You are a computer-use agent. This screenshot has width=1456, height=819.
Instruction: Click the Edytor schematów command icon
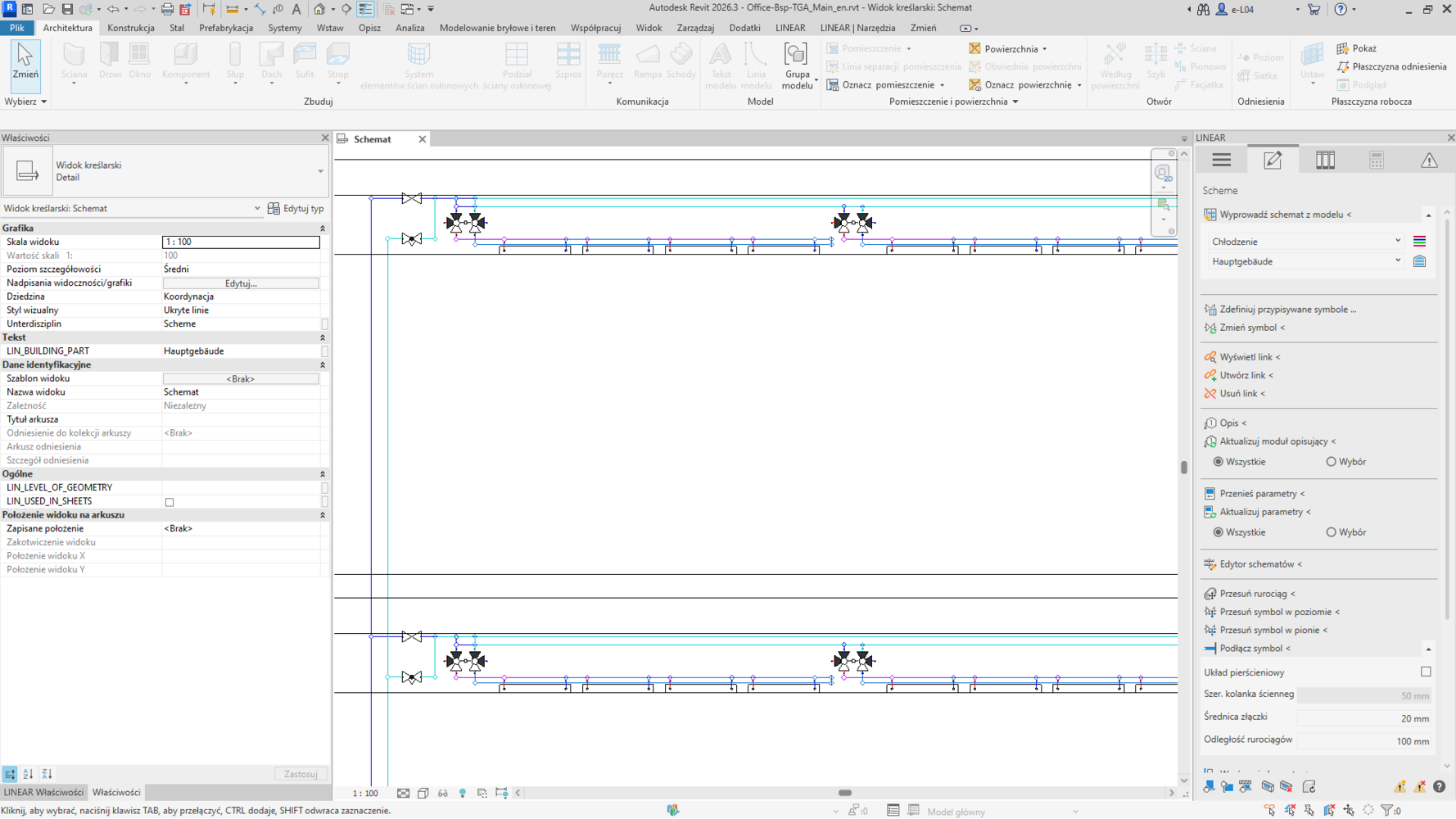[1210, 564]
